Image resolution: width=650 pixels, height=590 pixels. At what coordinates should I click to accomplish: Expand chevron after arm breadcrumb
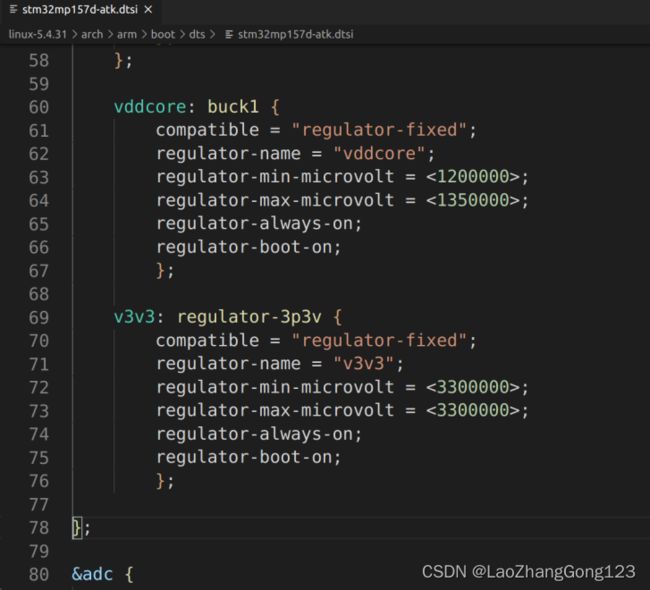[144, 34]
